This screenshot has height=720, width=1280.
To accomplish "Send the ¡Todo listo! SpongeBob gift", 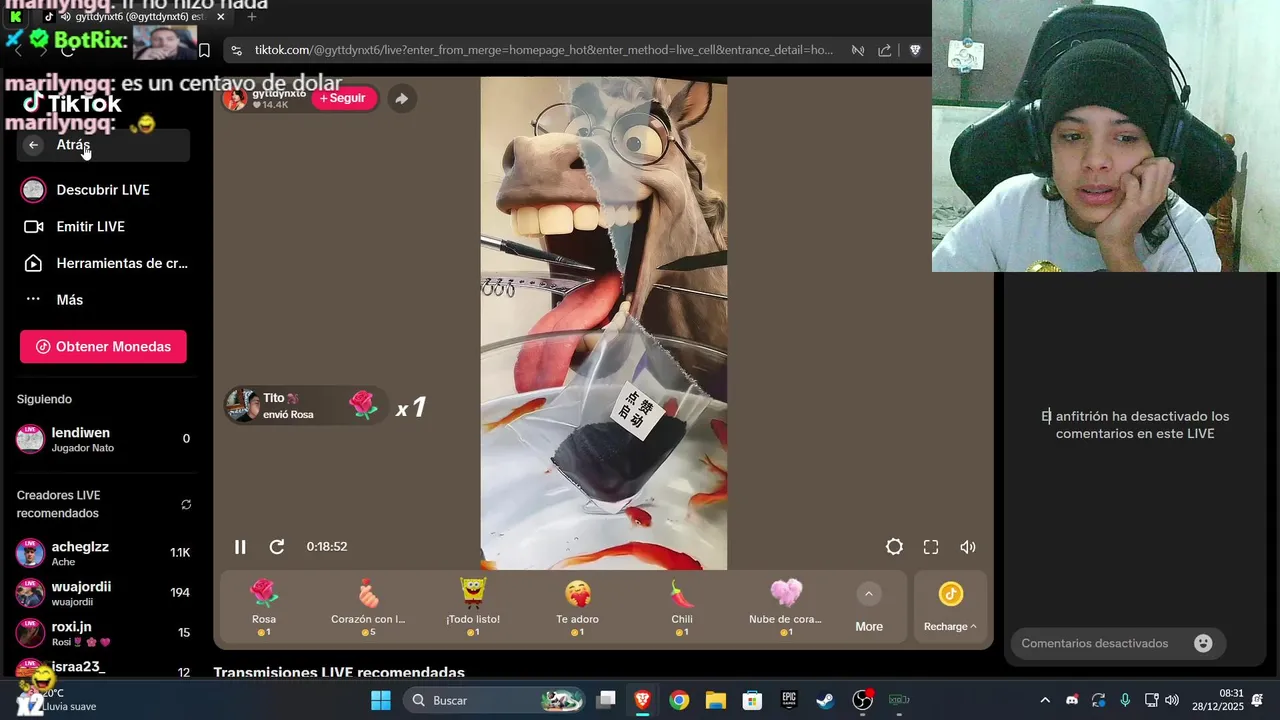I will coord(473,607).
